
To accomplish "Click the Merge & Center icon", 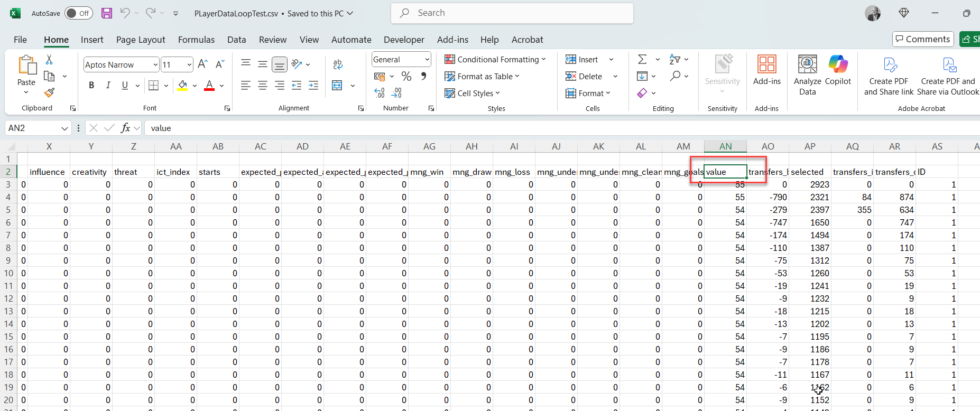I will (338, 85).
